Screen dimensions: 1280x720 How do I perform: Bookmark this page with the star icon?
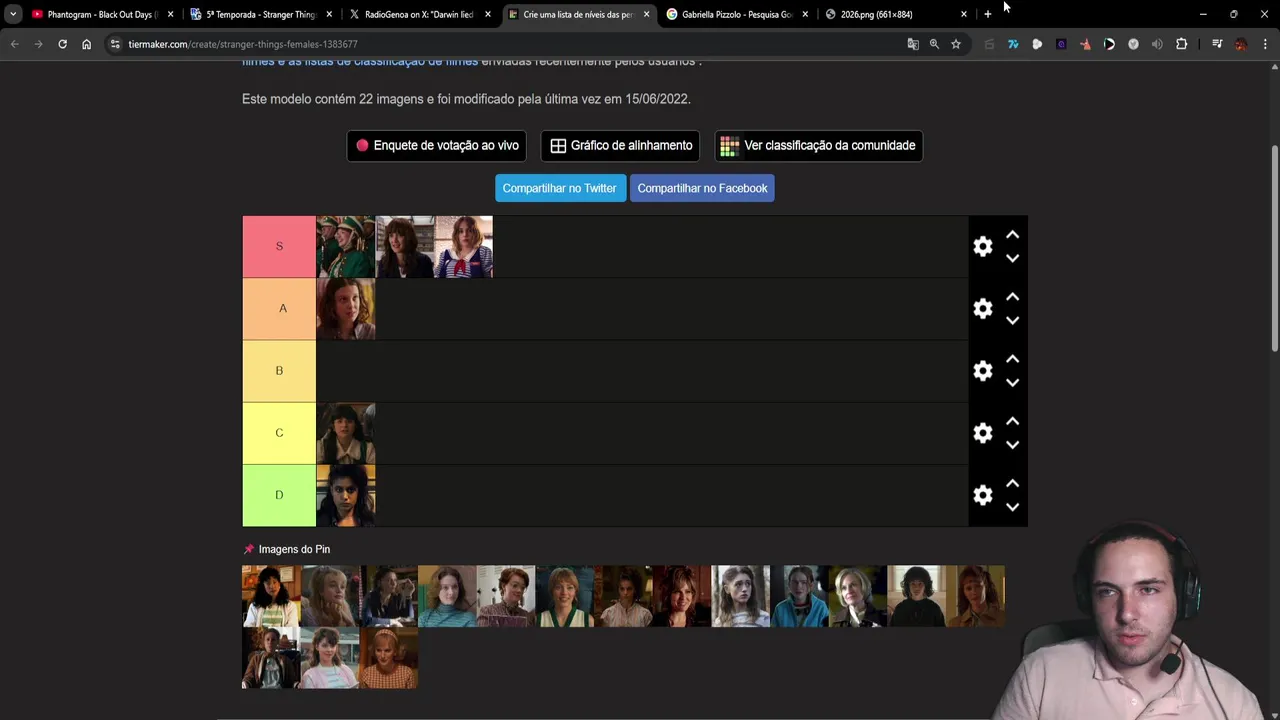pos(956,44)
